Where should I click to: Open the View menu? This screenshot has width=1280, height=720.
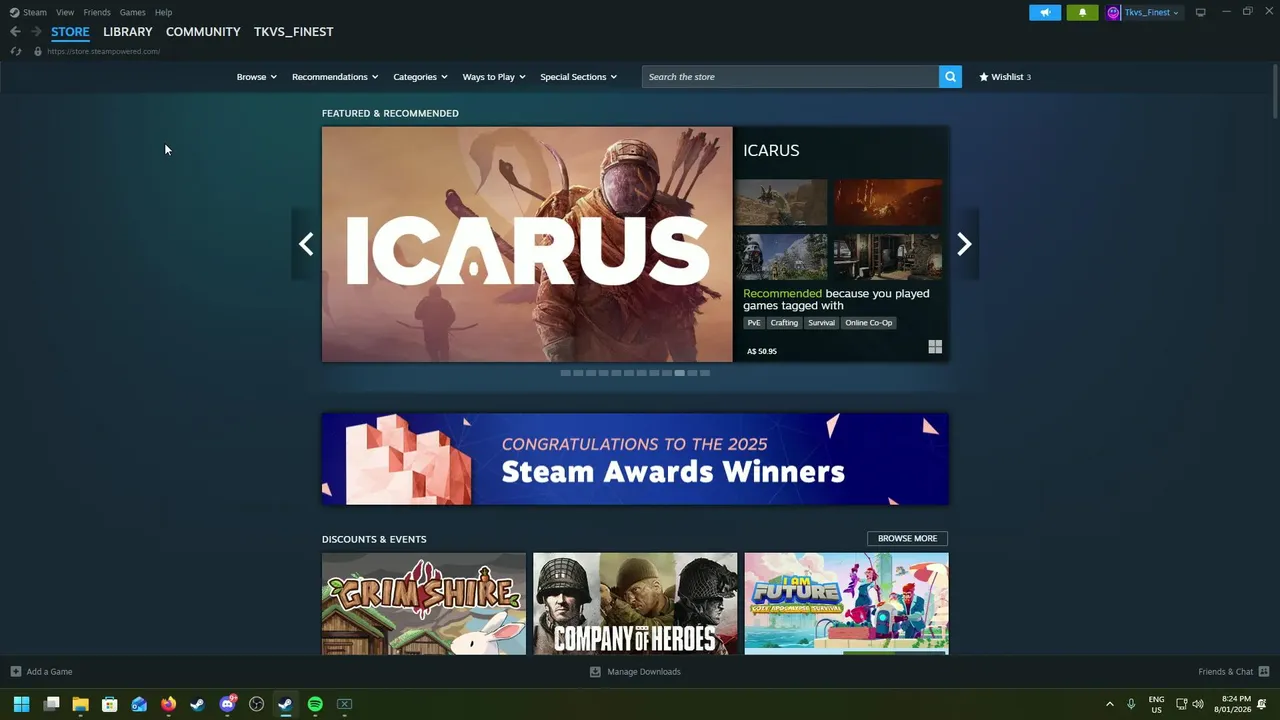(65, 12)
